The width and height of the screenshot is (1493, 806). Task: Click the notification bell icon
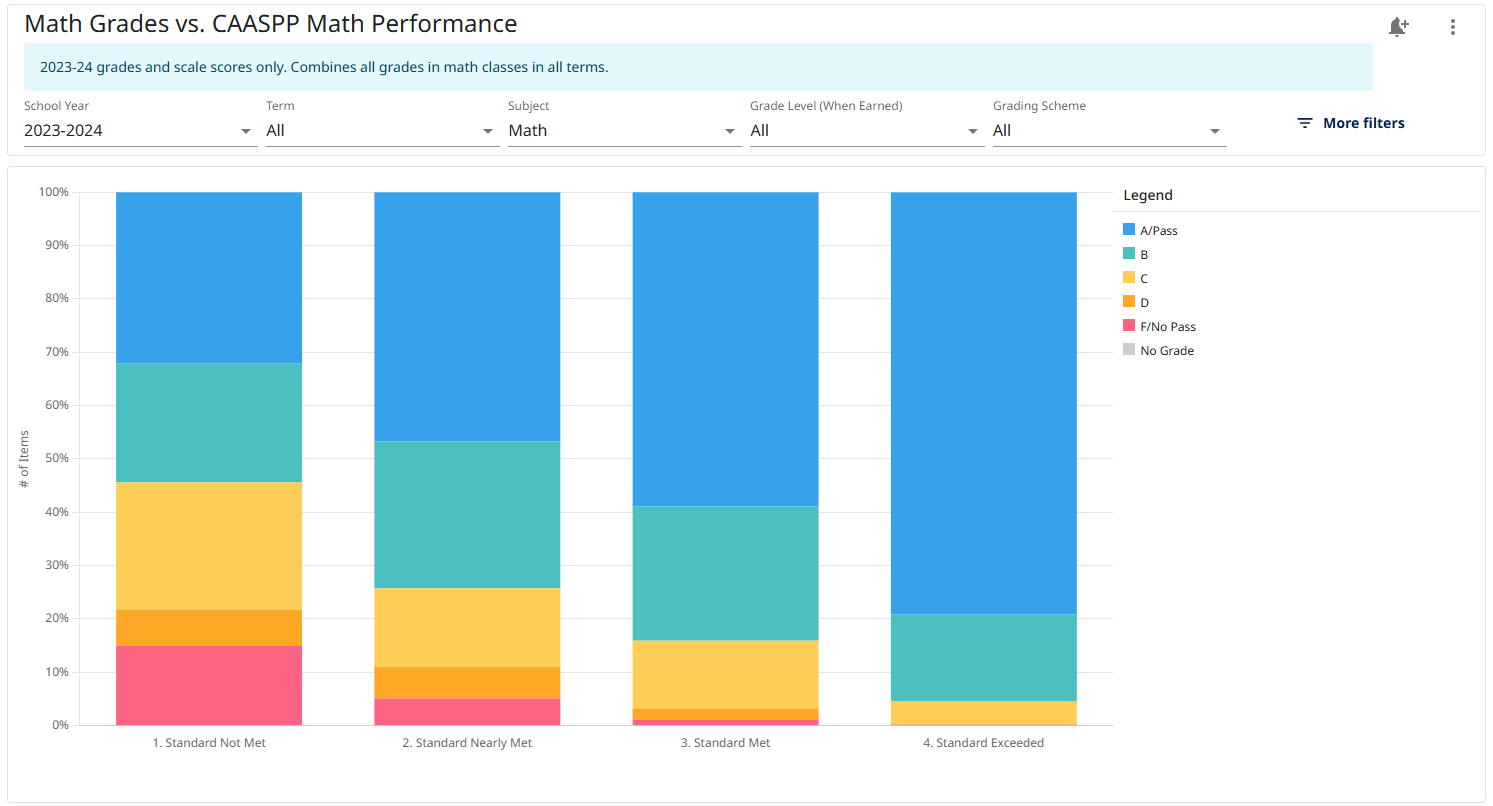1398,27
